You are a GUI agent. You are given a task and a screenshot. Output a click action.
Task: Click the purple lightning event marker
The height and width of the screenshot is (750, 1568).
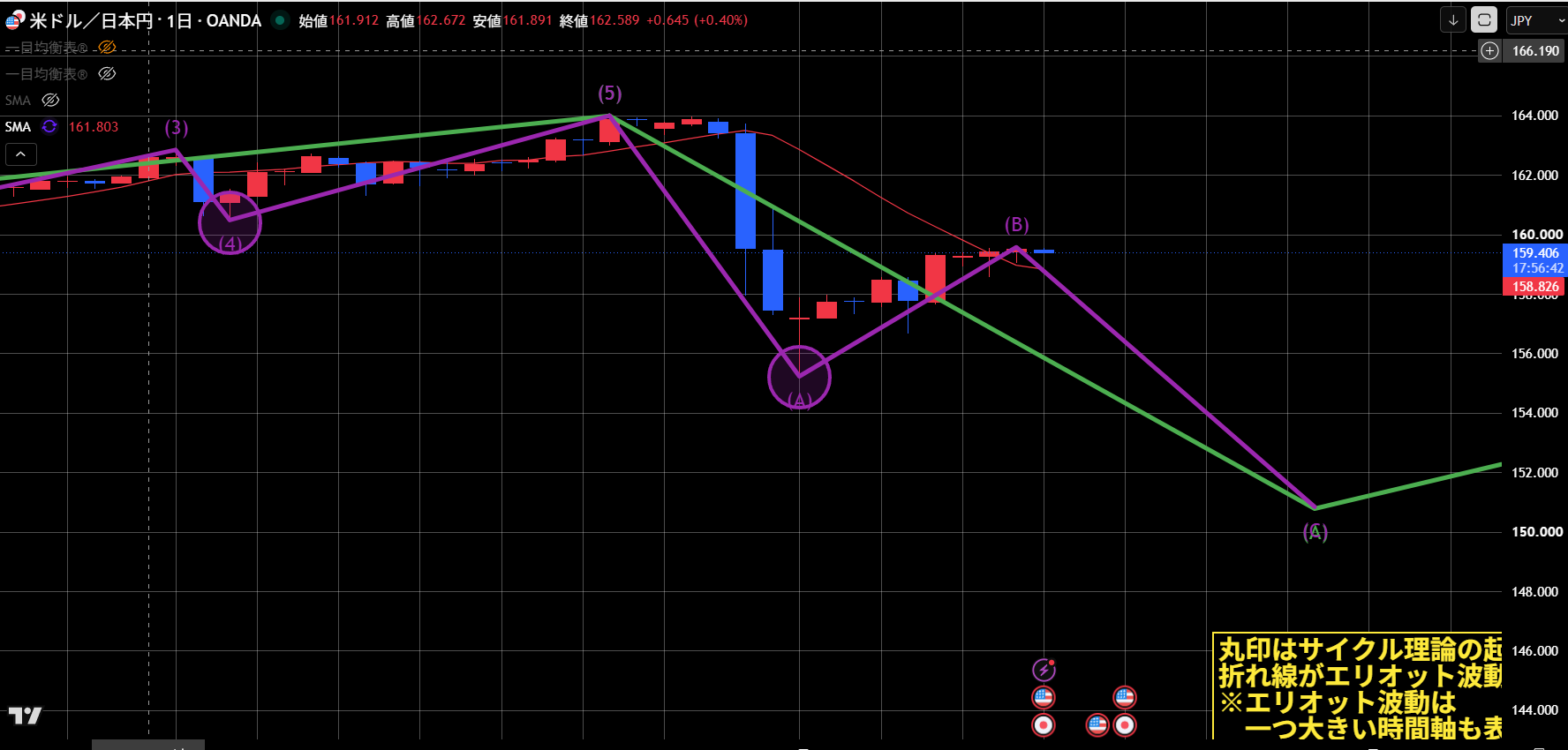point(1044,670)
